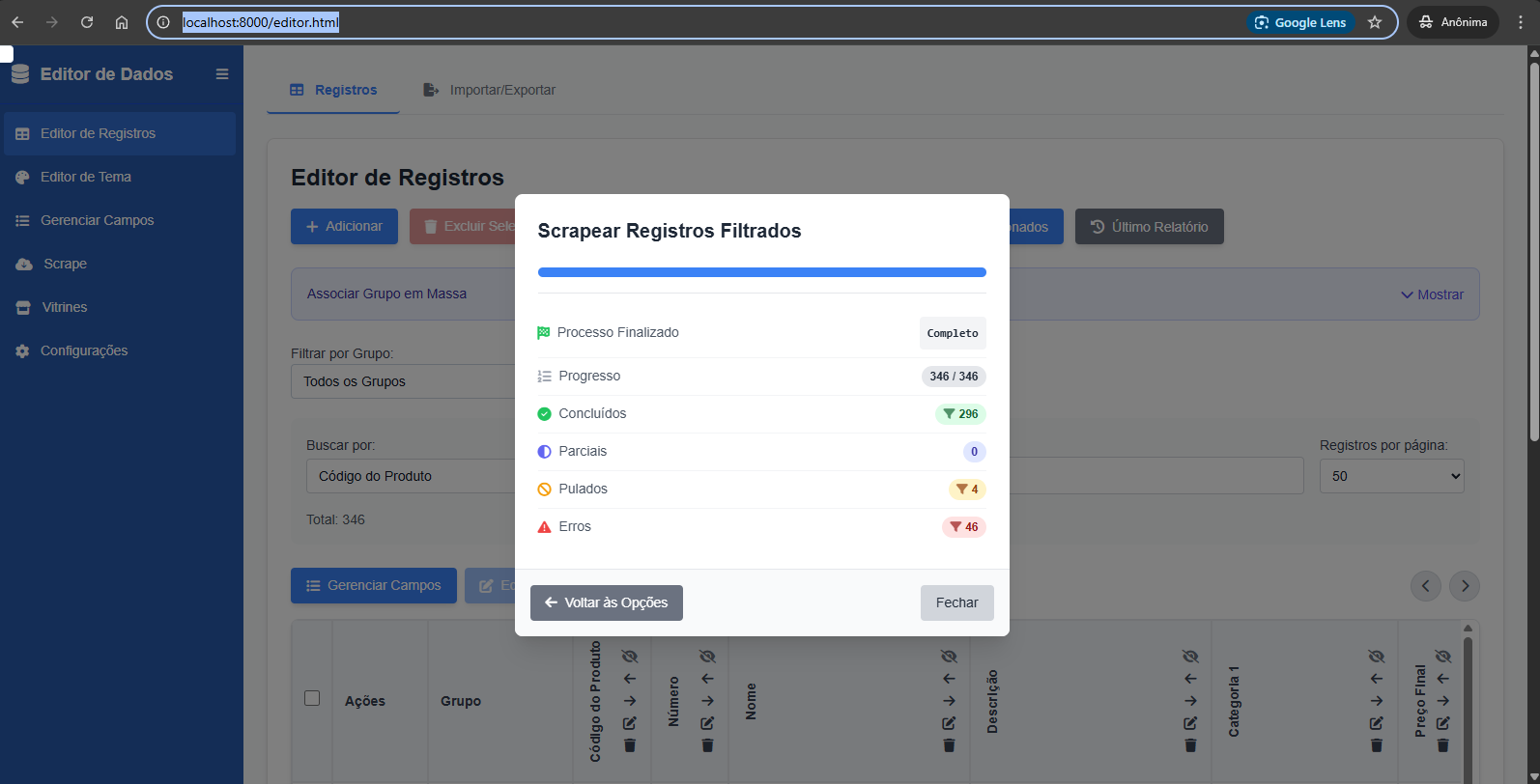Click the Voltar às Opções button
The image size is (1540, 784).
coord(607,602)
